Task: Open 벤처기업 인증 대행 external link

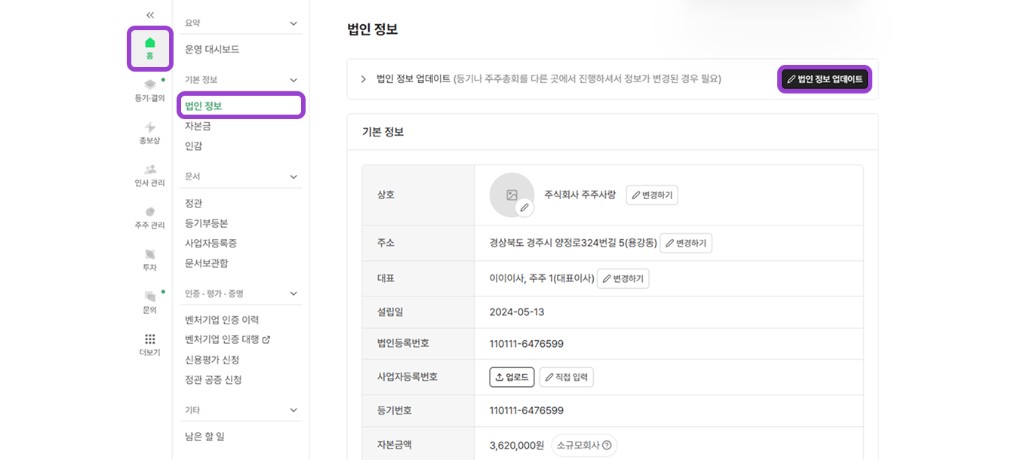Action: coord(227,340)
